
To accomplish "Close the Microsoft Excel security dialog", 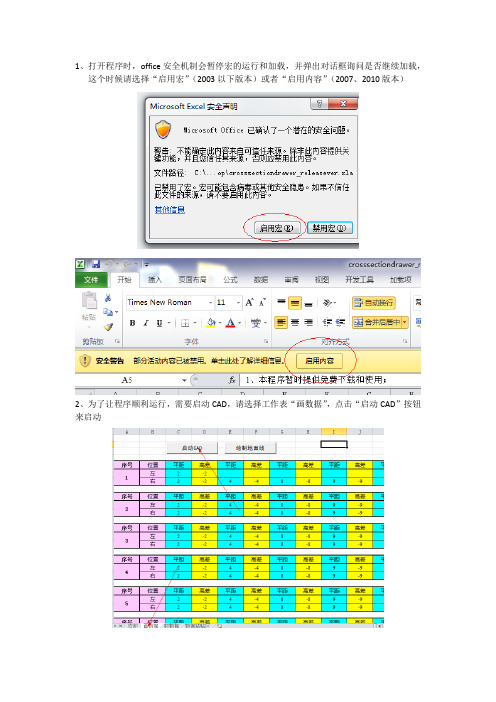I will (x=343, y=104).
